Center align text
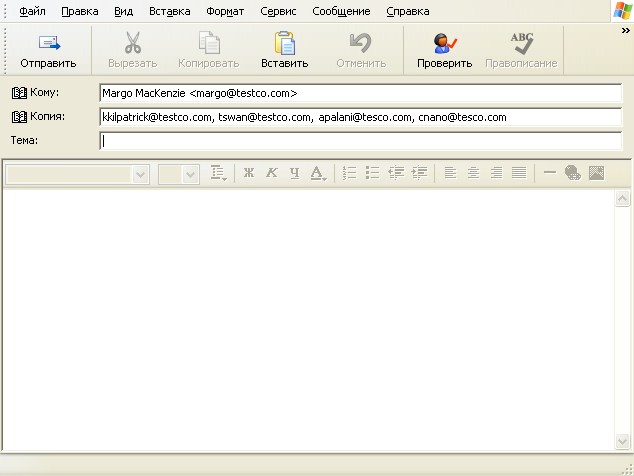 click(x=473, y=173)
